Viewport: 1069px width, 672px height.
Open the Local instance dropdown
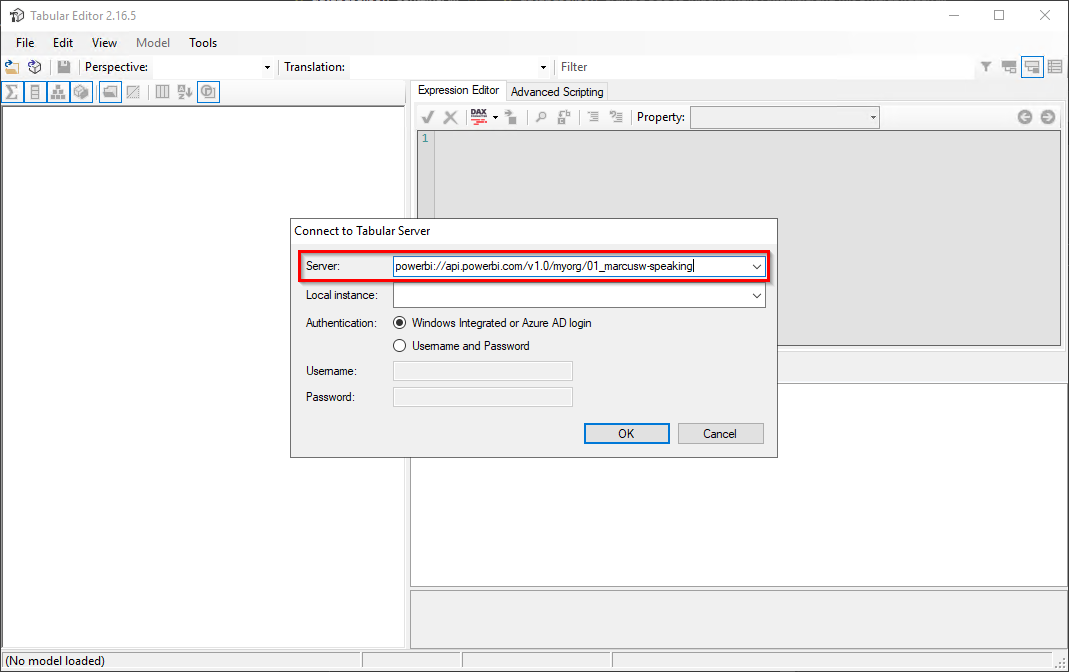(x=756, y=296)
